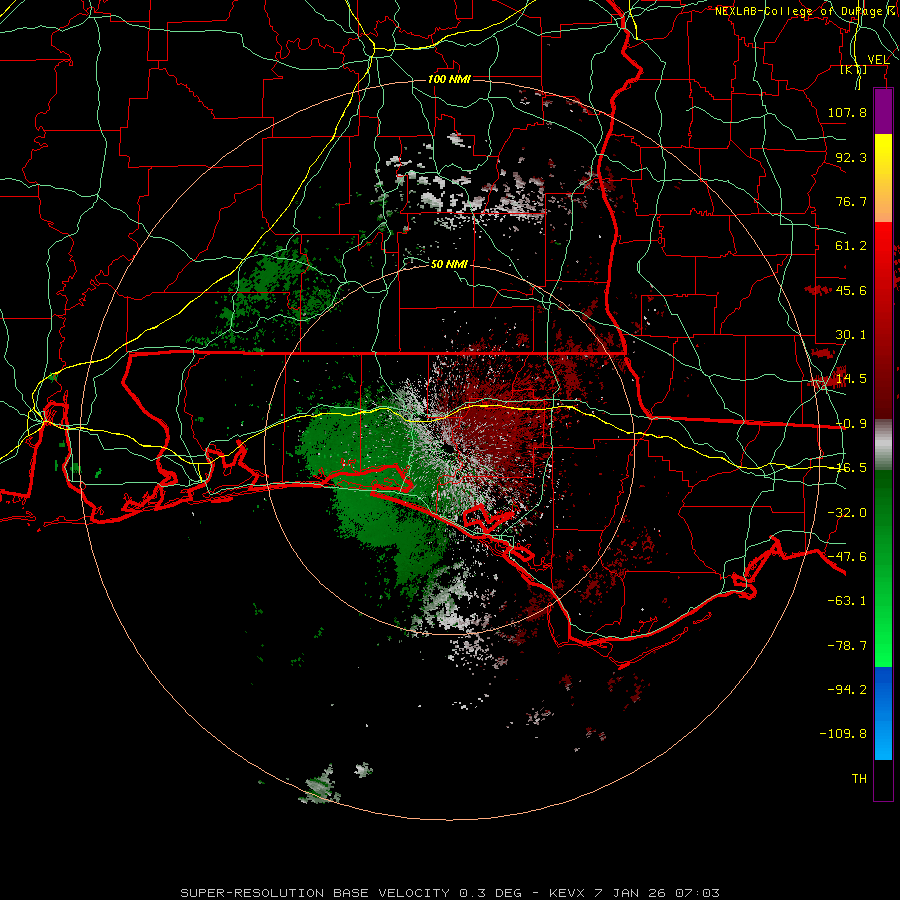Click the -94.2 legend value
This screenshot has height=900, width=900.
[x=847, y=689]
